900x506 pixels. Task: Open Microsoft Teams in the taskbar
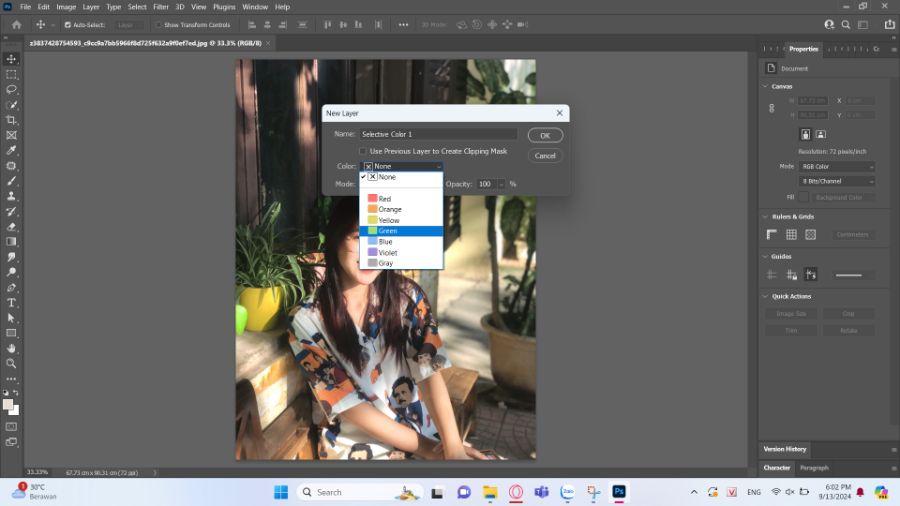541,492
